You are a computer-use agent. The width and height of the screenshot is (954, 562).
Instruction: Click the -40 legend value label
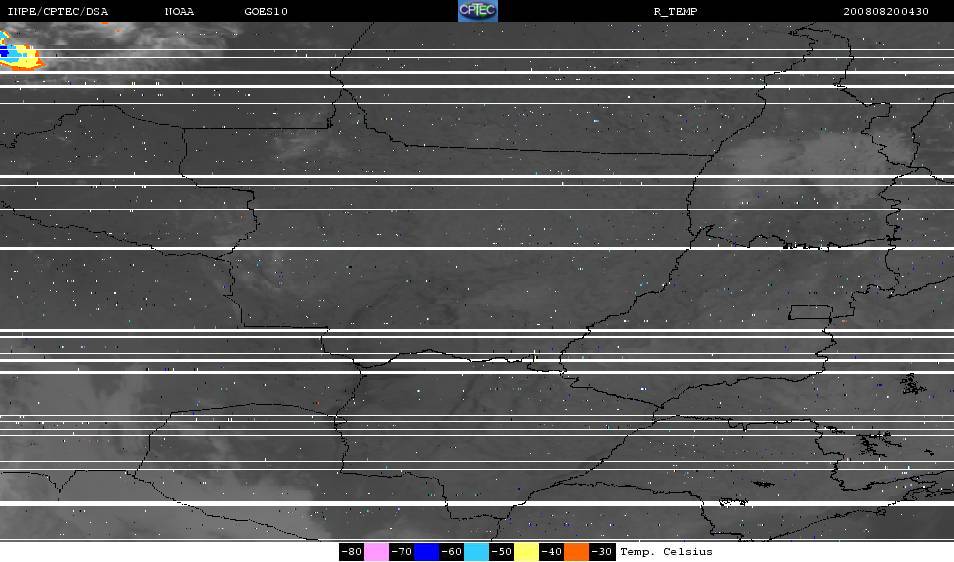click(x=551, y=552)
